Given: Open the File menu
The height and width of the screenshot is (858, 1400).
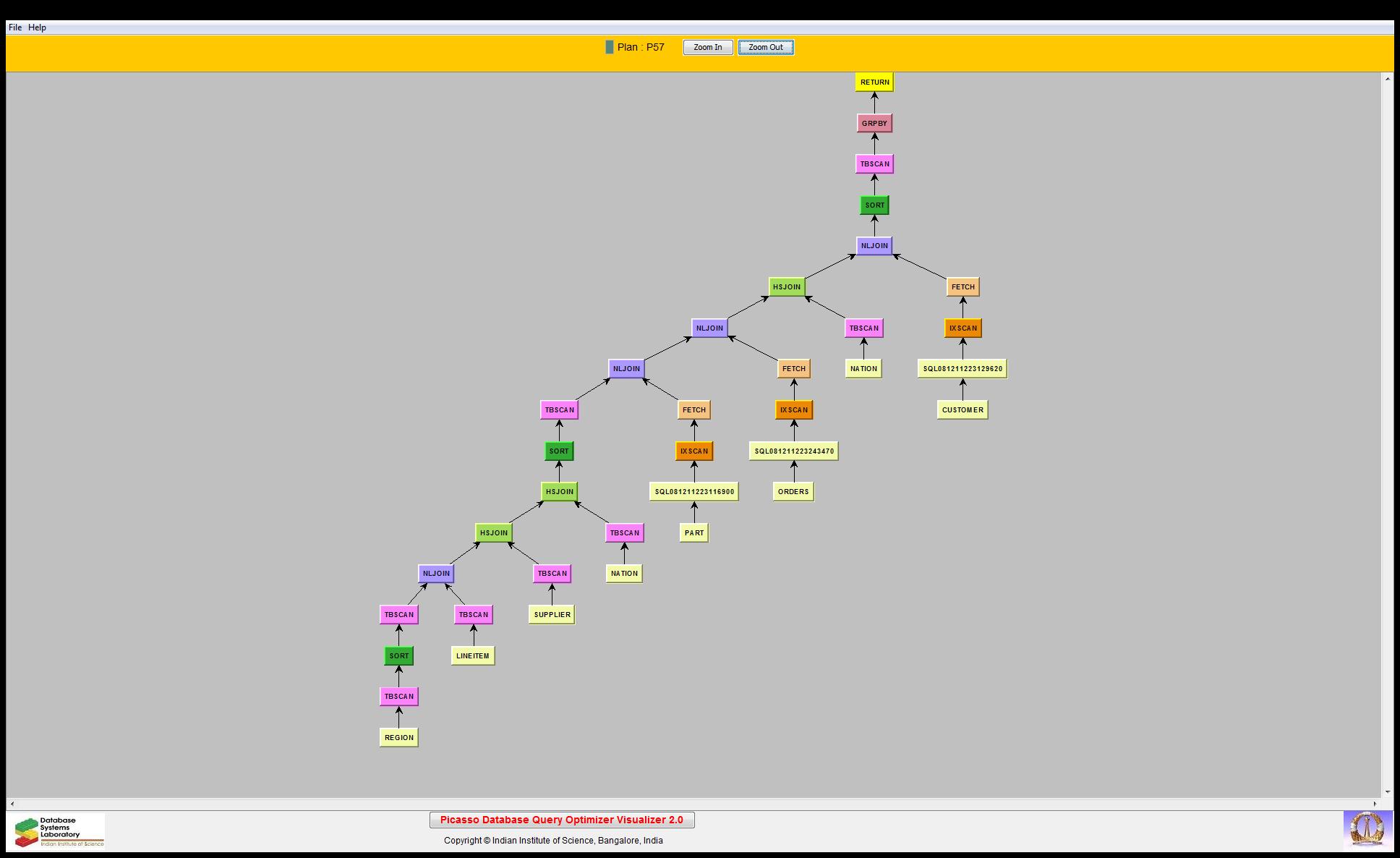Looking at the screenshot, I should coord(15,27).
